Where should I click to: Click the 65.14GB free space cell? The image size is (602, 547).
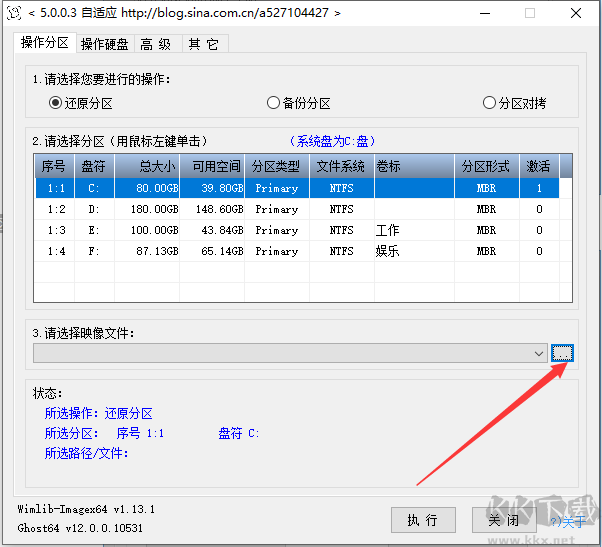point(212,251)
